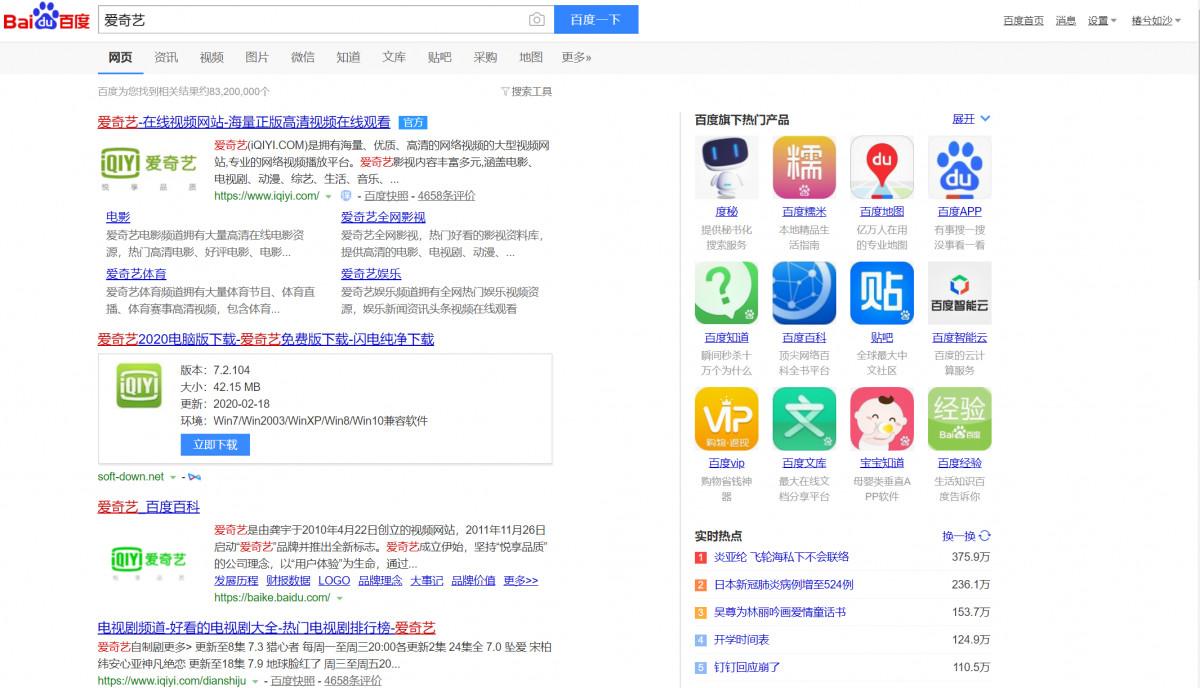Viewport: 1200px width, 688px height.
Task: Open the 宝宝知道 baby icon
Action: [x=882, y=419]
